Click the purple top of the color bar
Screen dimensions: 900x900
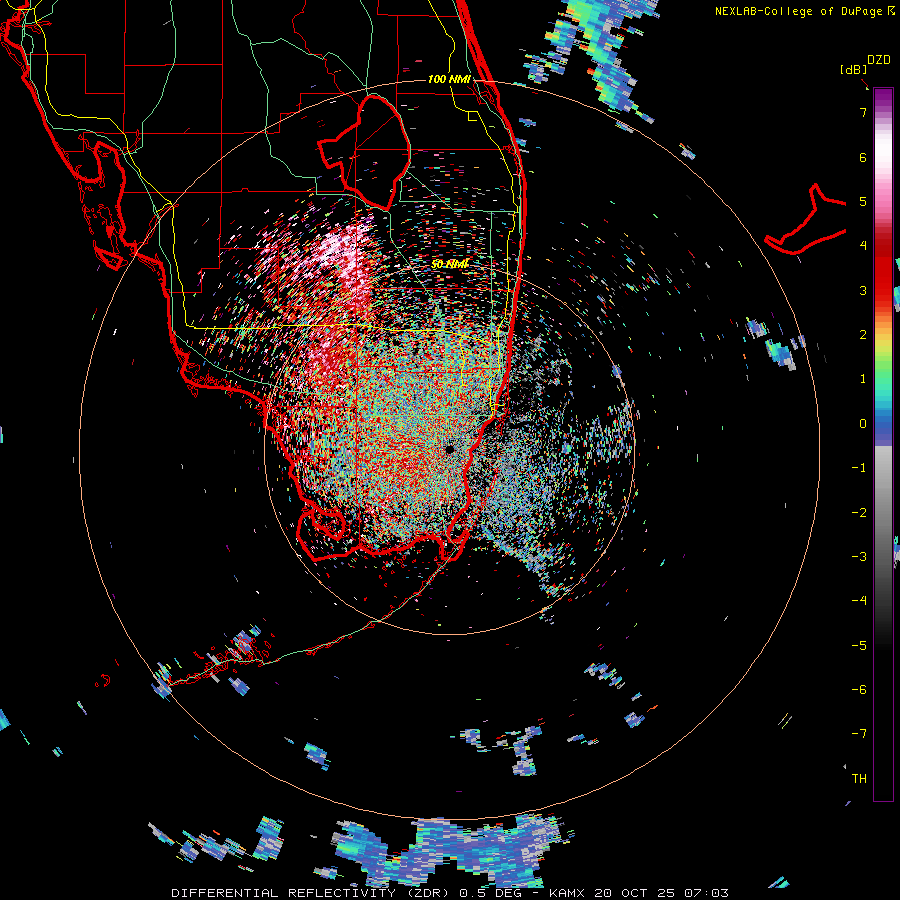pyautogui.click(x=883, y=99)
